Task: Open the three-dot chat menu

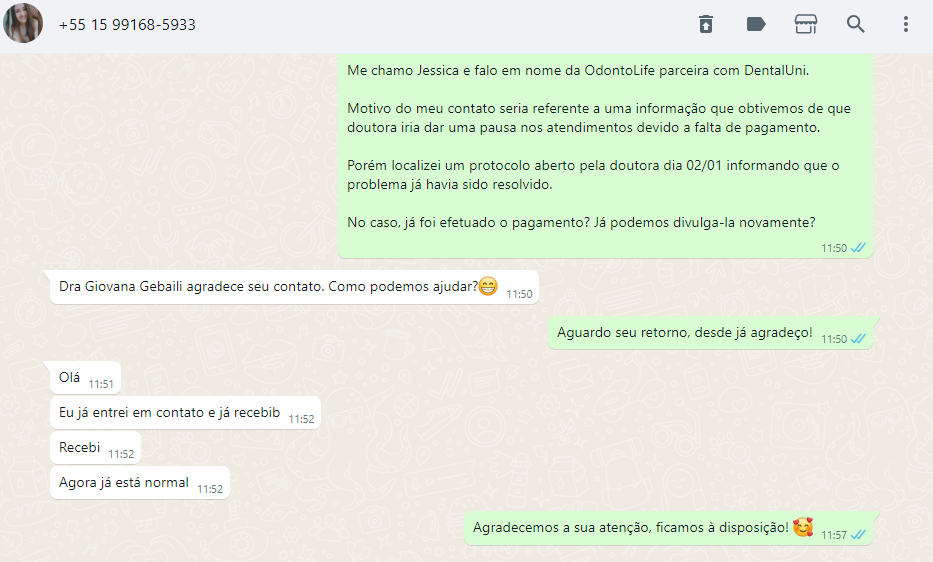Action: tap(906, 24)
